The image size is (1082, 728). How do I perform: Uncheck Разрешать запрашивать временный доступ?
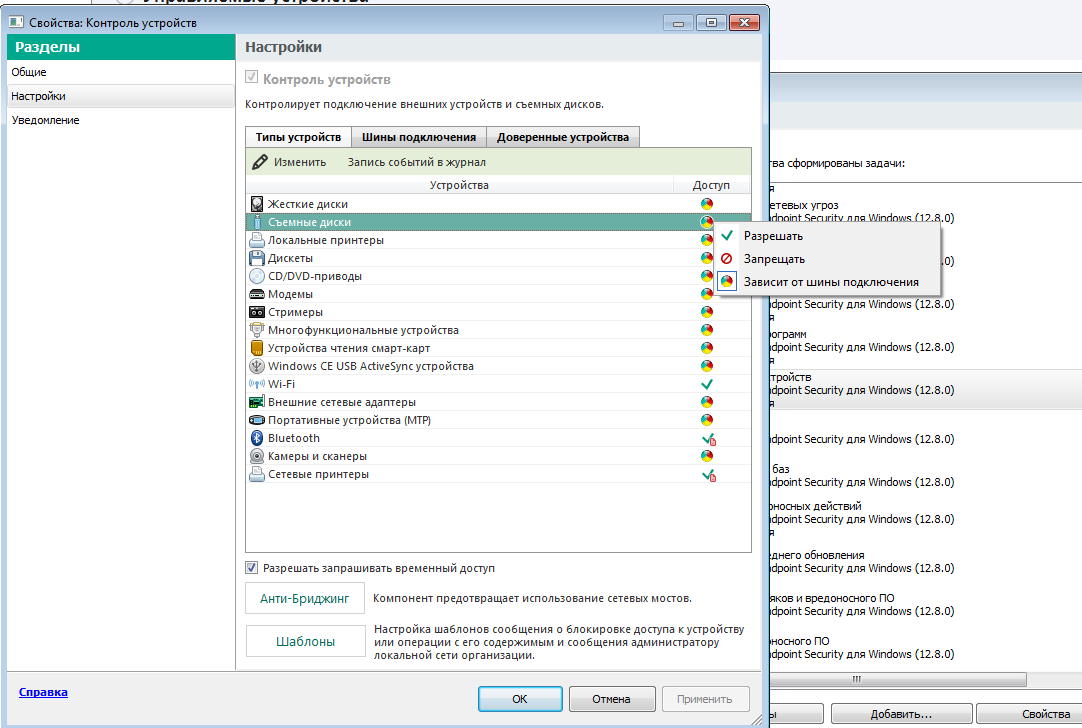coord(252,568)
